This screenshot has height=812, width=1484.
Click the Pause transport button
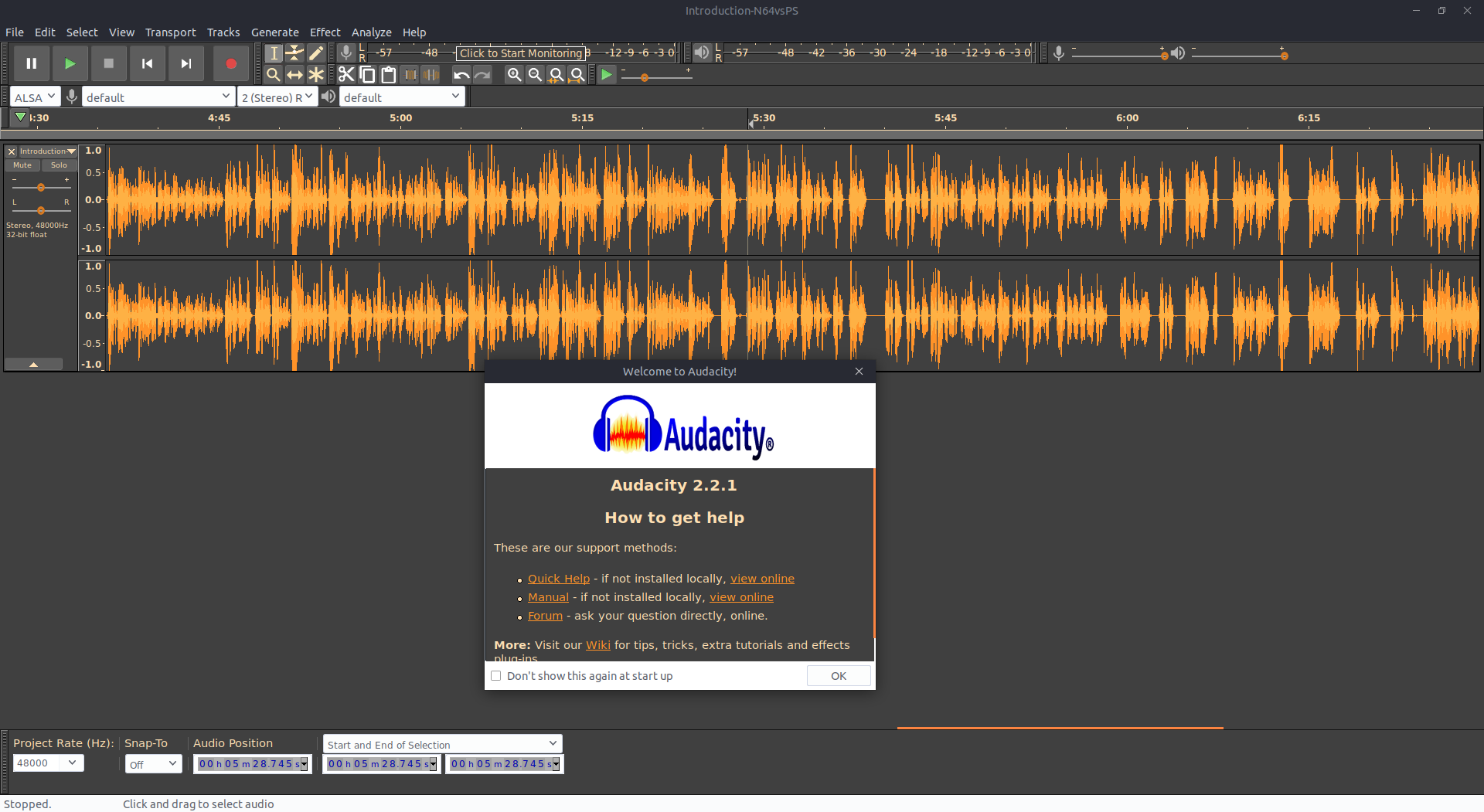coord(32,63)
